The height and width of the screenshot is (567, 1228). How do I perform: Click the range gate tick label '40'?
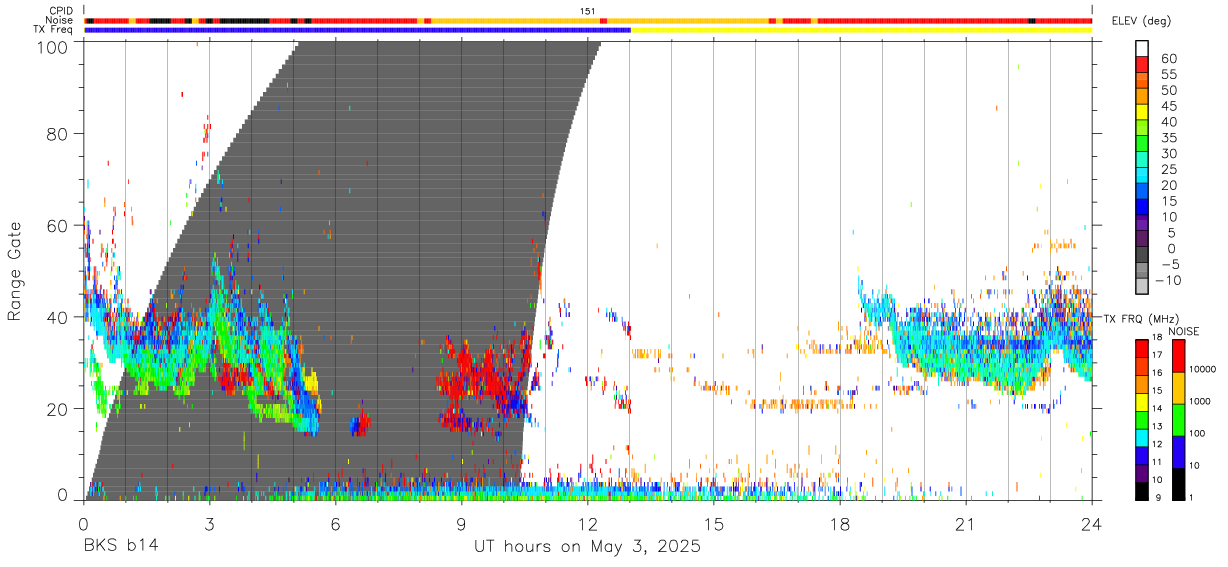59,317
